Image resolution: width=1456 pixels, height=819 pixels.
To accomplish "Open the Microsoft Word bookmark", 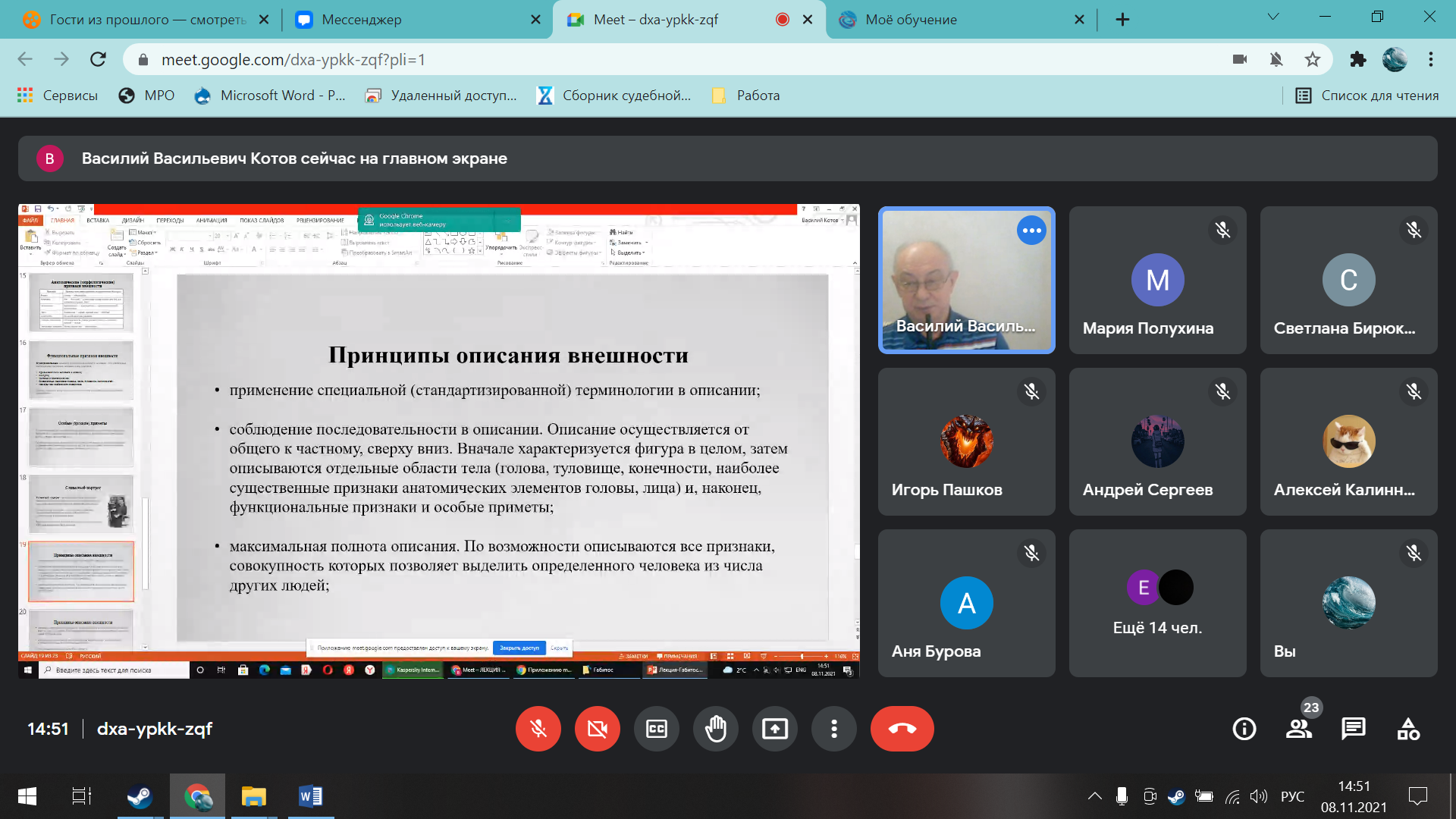I will [270, 96].
